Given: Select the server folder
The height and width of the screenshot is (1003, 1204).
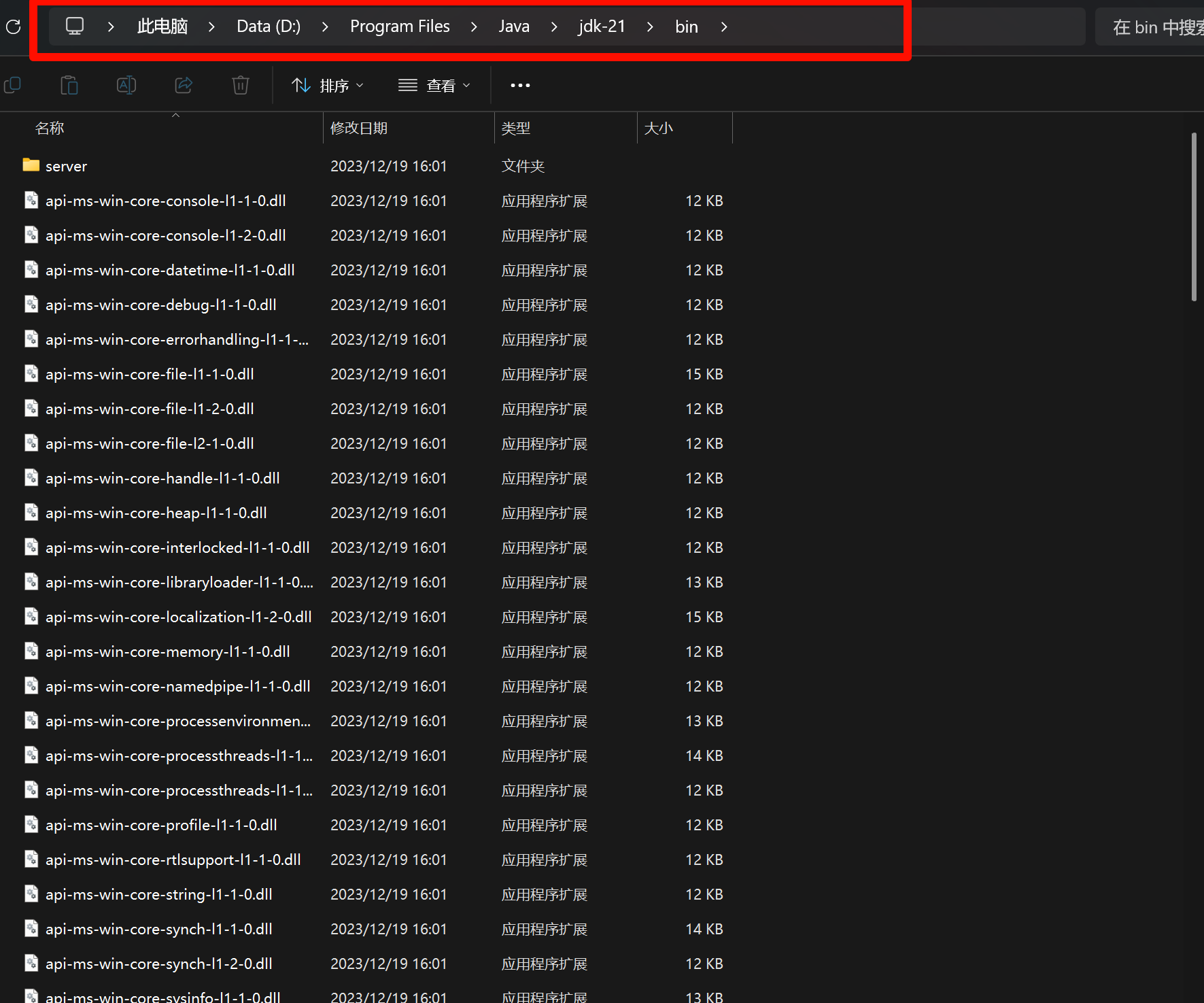Looking at the screenshot, I should pyautogui.click(x=66, y=167).
